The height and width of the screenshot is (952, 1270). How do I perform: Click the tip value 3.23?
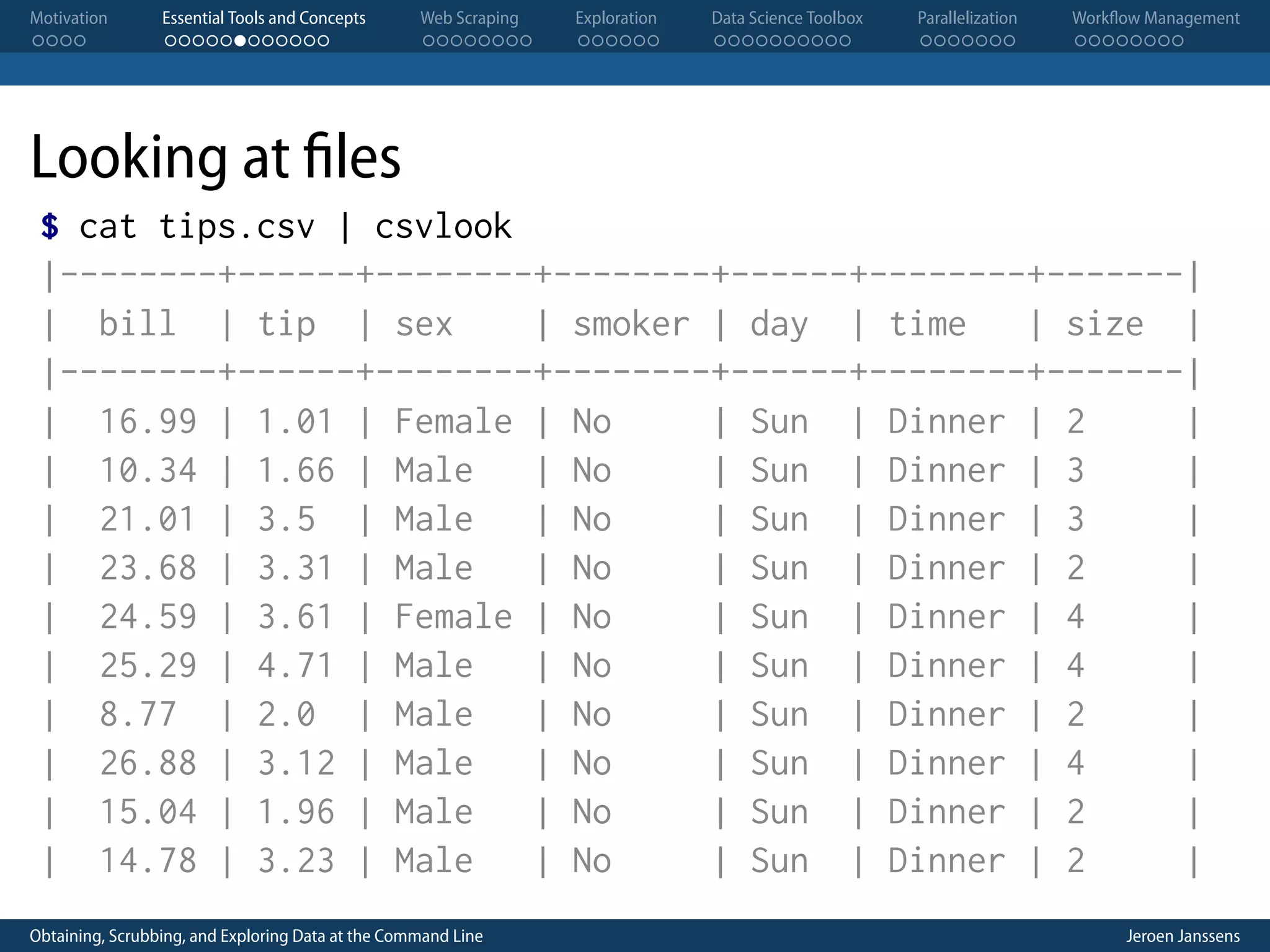point(296,860)
